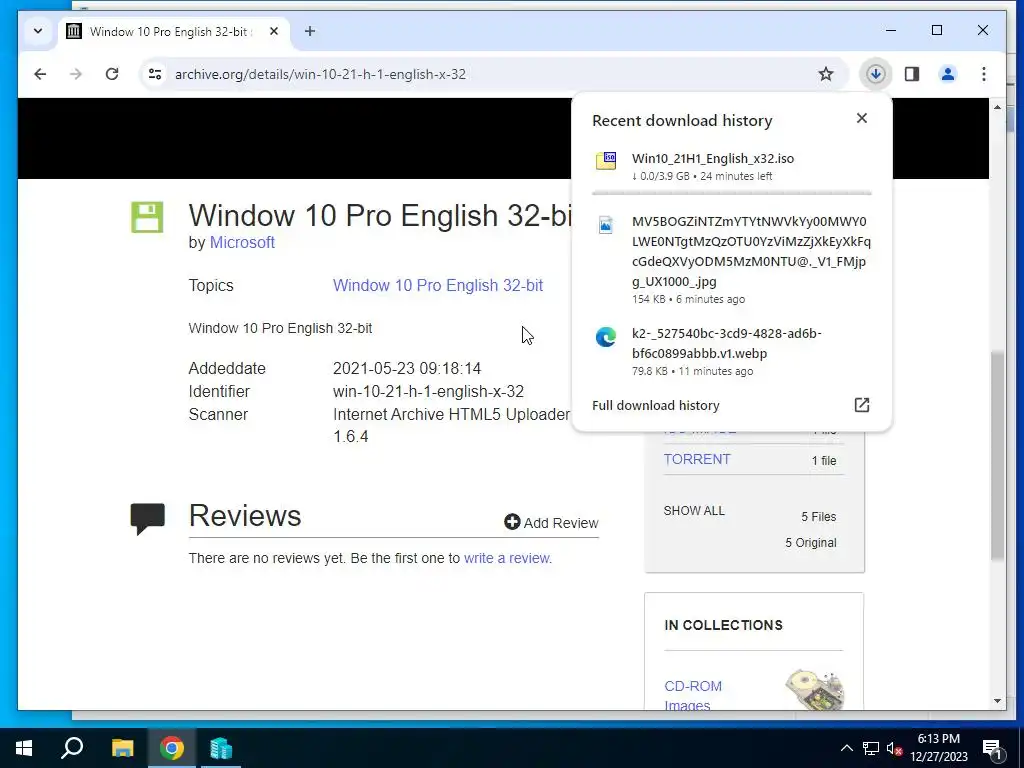This screenshot has width=1024, height=768.
Task: Open the blue server app in taskbar
Action: pos(221,748)
